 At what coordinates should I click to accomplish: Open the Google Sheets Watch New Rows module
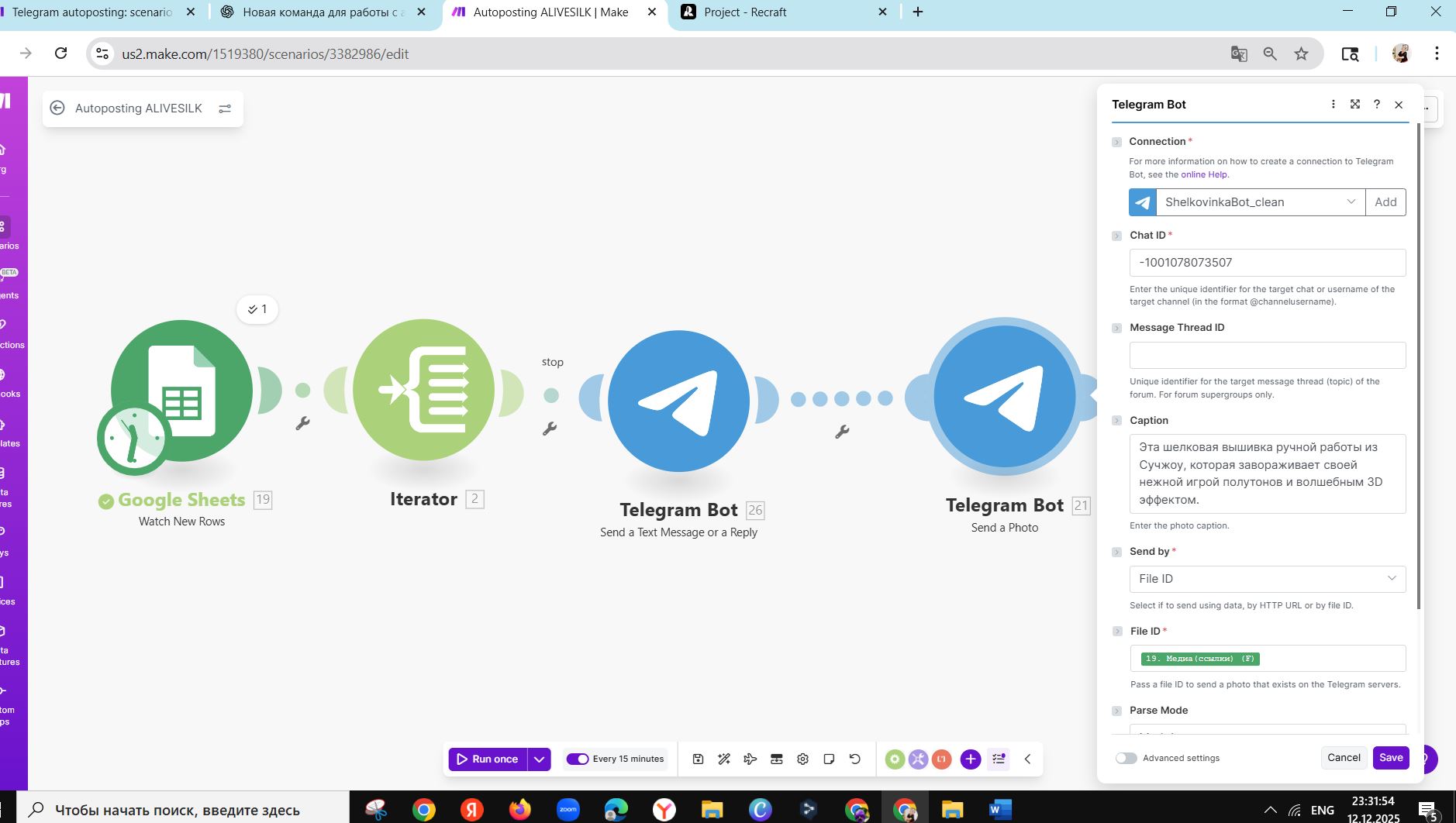[181, 391]
